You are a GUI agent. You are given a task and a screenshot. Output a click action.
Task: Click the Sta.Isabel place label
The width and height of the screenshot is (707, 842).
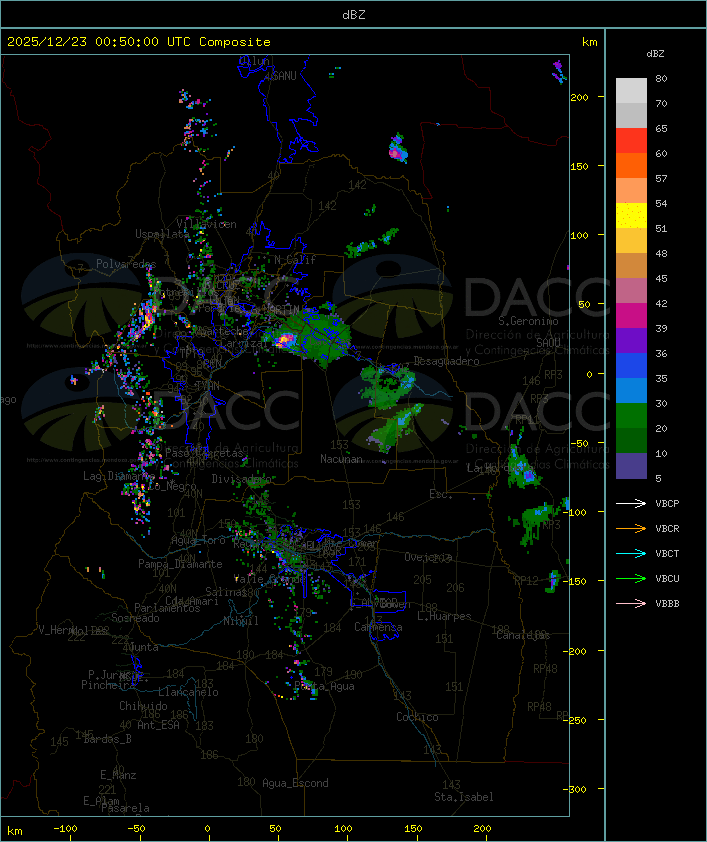coord(464,797)
